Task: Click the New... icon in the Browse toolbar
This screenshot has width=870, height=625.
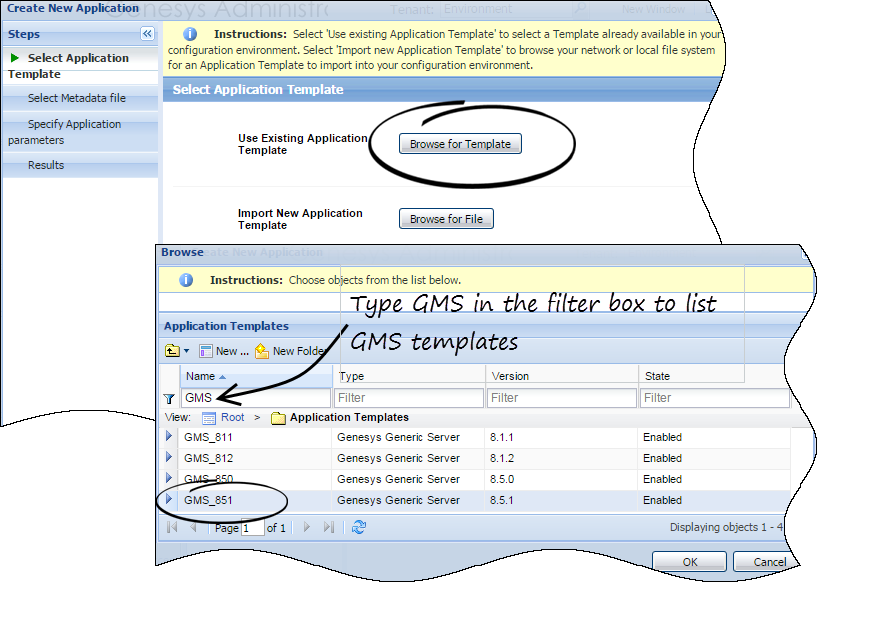Action: point(212,351)
